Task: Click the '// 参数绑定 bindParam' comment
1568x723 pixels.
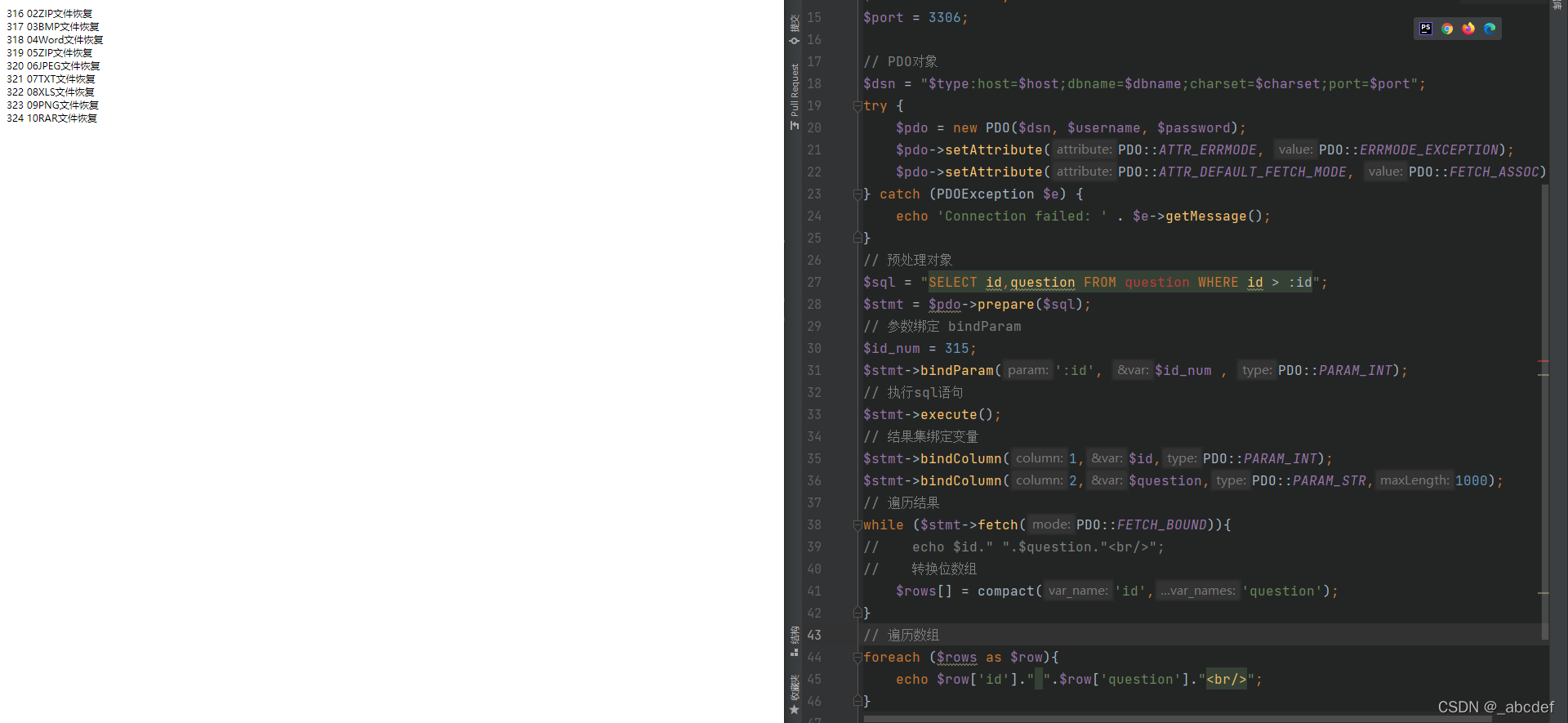Action: click(942, 327)
